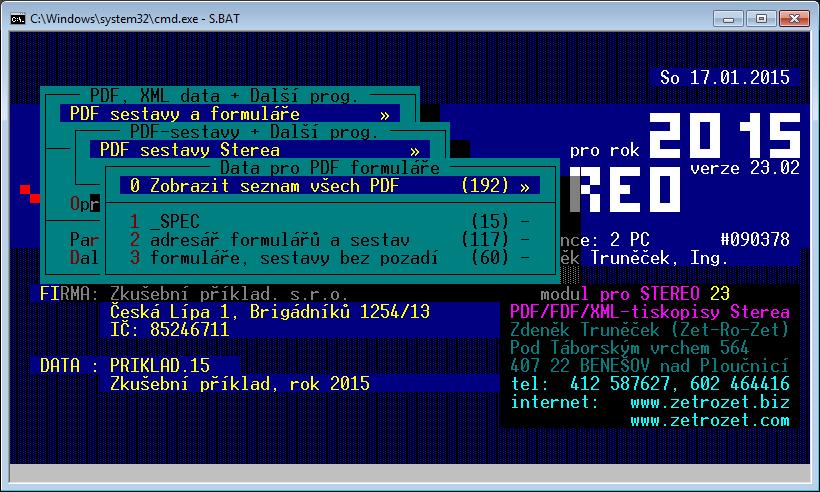
Task: Click 'Zdeněk Truneček (Zet-Ro-Zet)' line
Action: coord(650,329)
